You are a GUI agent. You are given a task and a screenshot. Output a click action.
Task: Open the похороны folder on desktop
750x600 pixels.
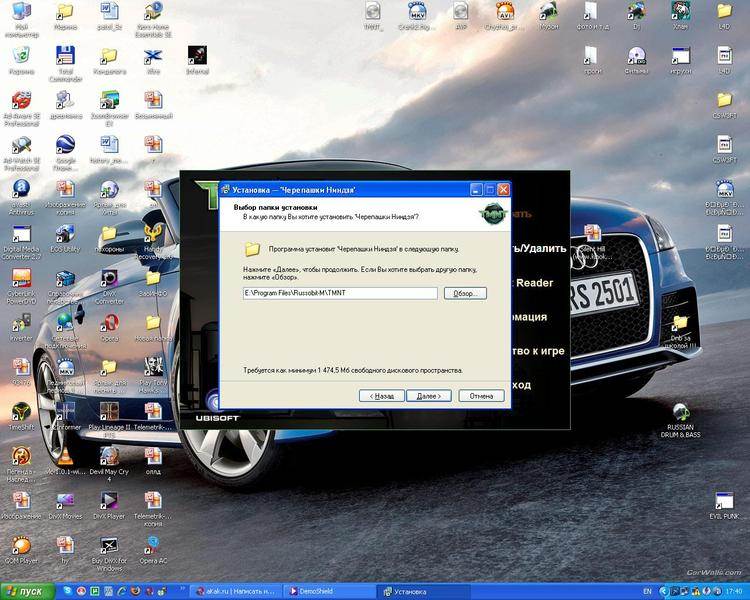coord(110,238)
